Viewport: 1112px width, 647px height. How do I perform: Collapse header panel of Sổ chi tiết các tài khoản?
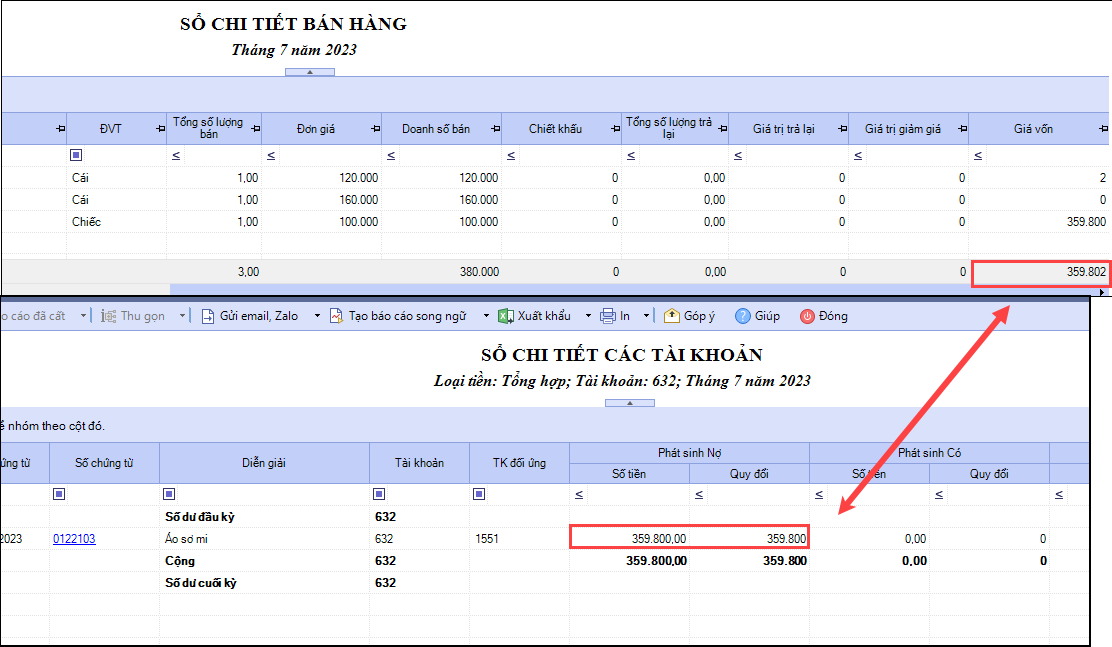click(x=630, y=403)
